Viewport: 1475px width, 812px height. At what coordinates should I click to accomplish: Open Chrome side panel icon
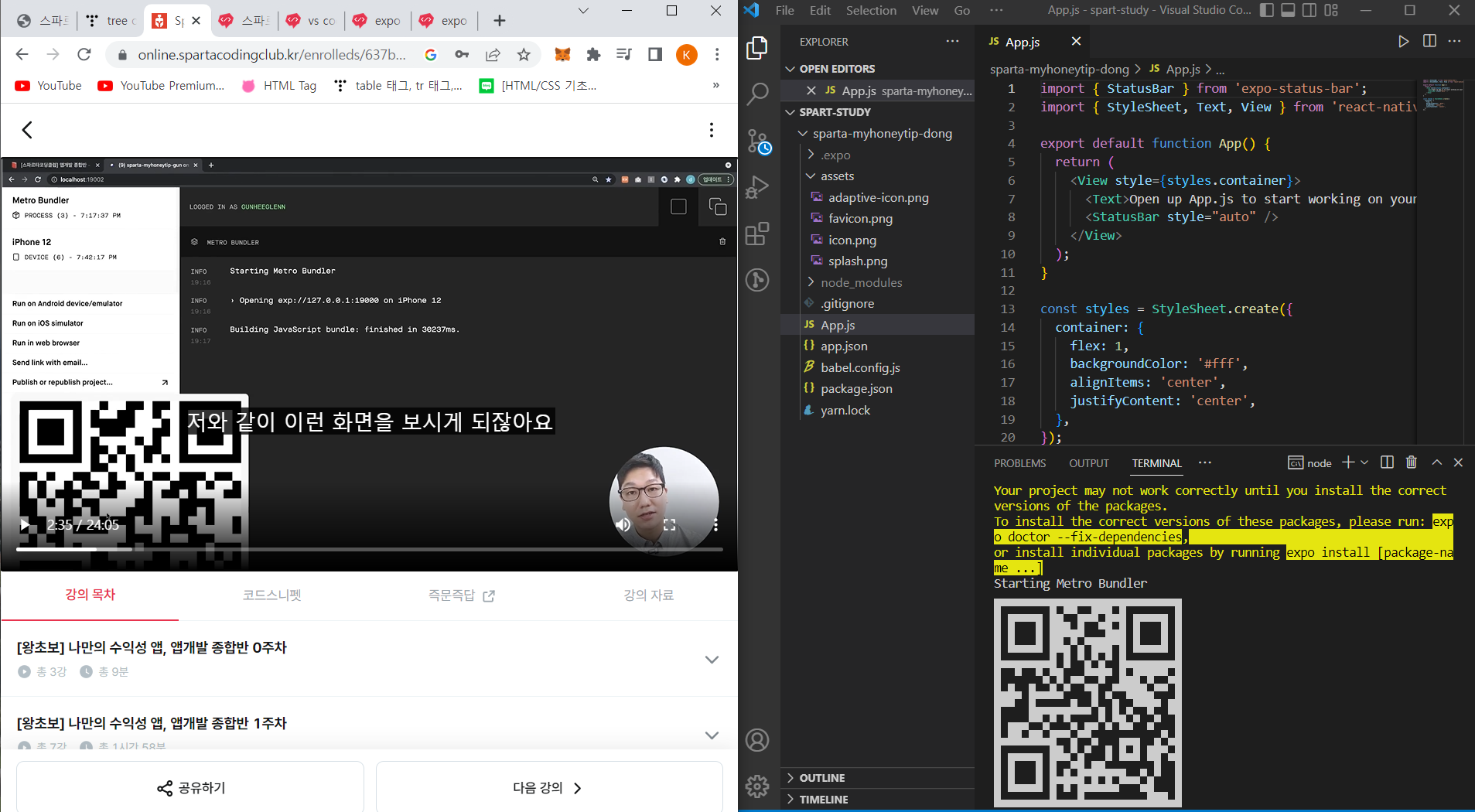tap(655, 54)
